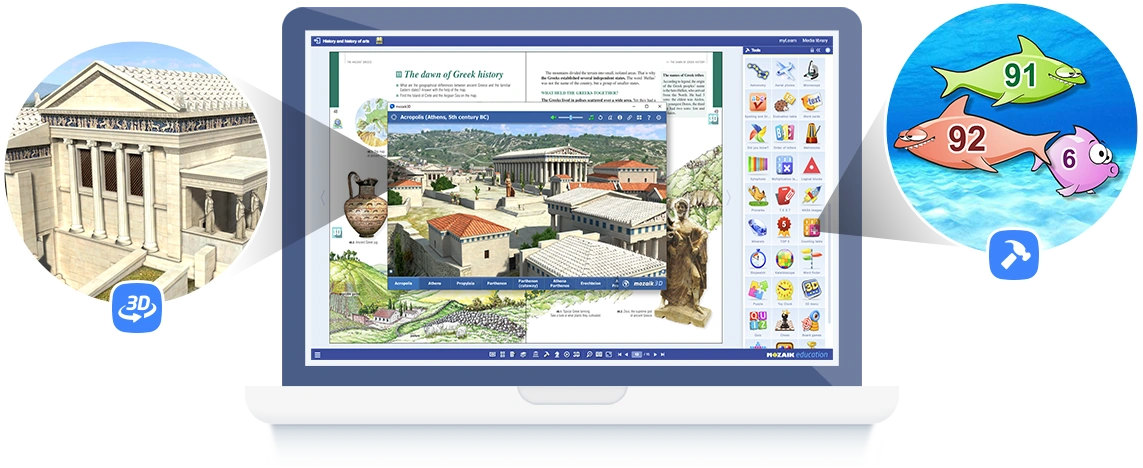Open the Multiplication table tool
The width and height of the screenshot is (1143, 468).
784,168
